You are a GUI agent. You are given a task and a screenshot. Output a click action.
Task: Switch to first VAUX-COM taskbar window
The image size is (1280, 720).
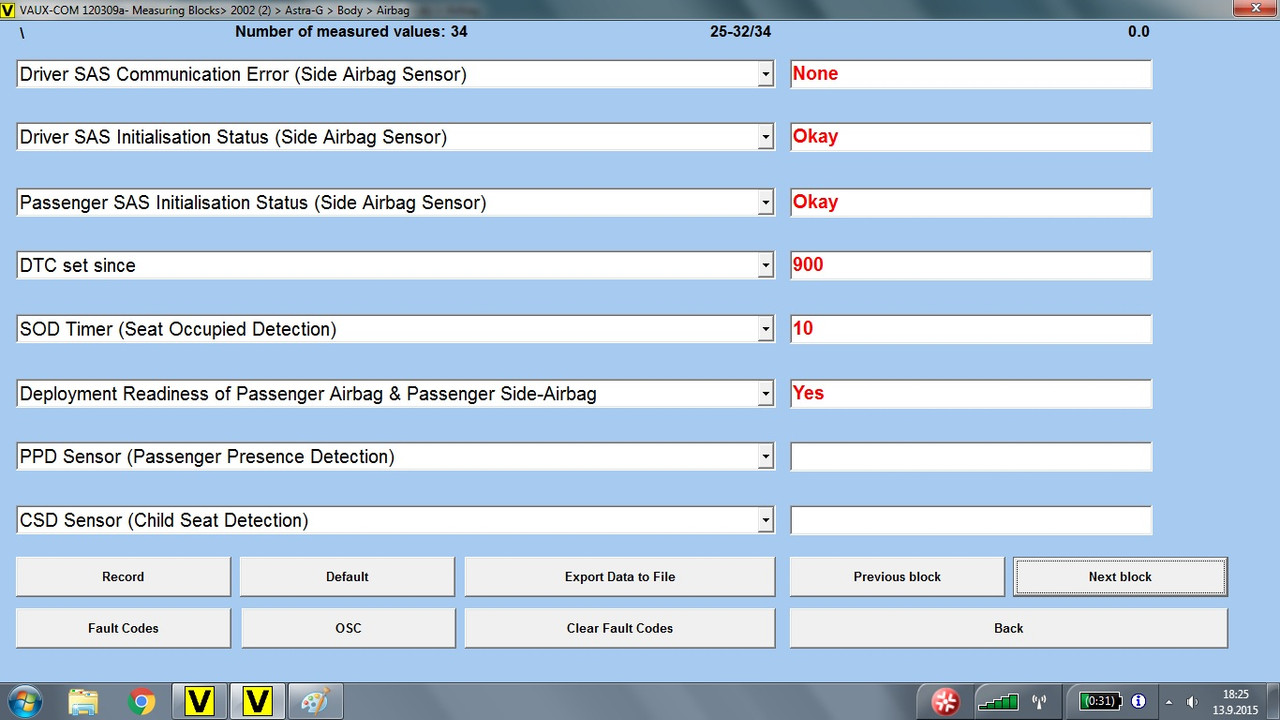tap(199, 702)
